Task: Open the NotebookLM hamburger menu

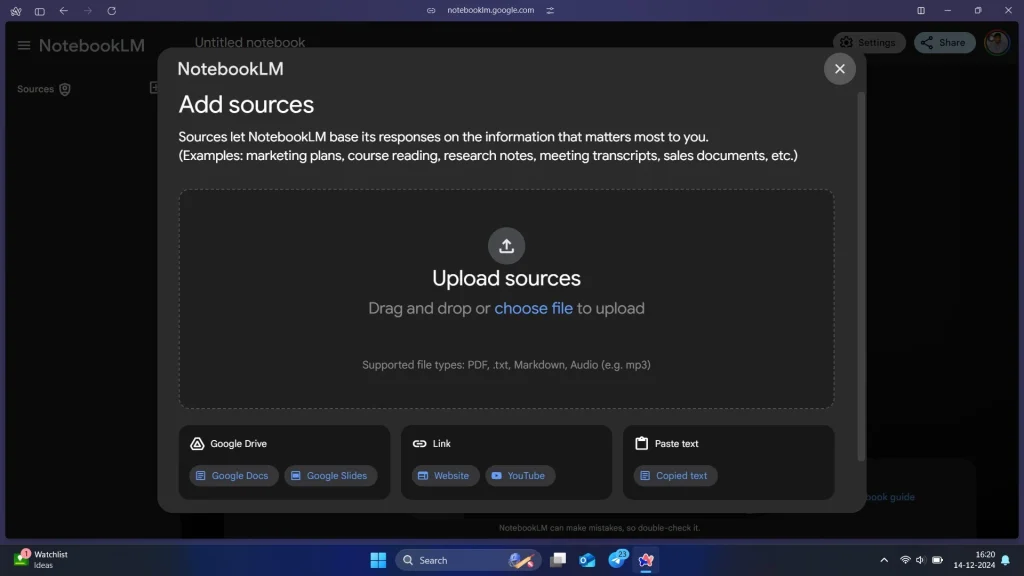Action: tap(24, 45)
